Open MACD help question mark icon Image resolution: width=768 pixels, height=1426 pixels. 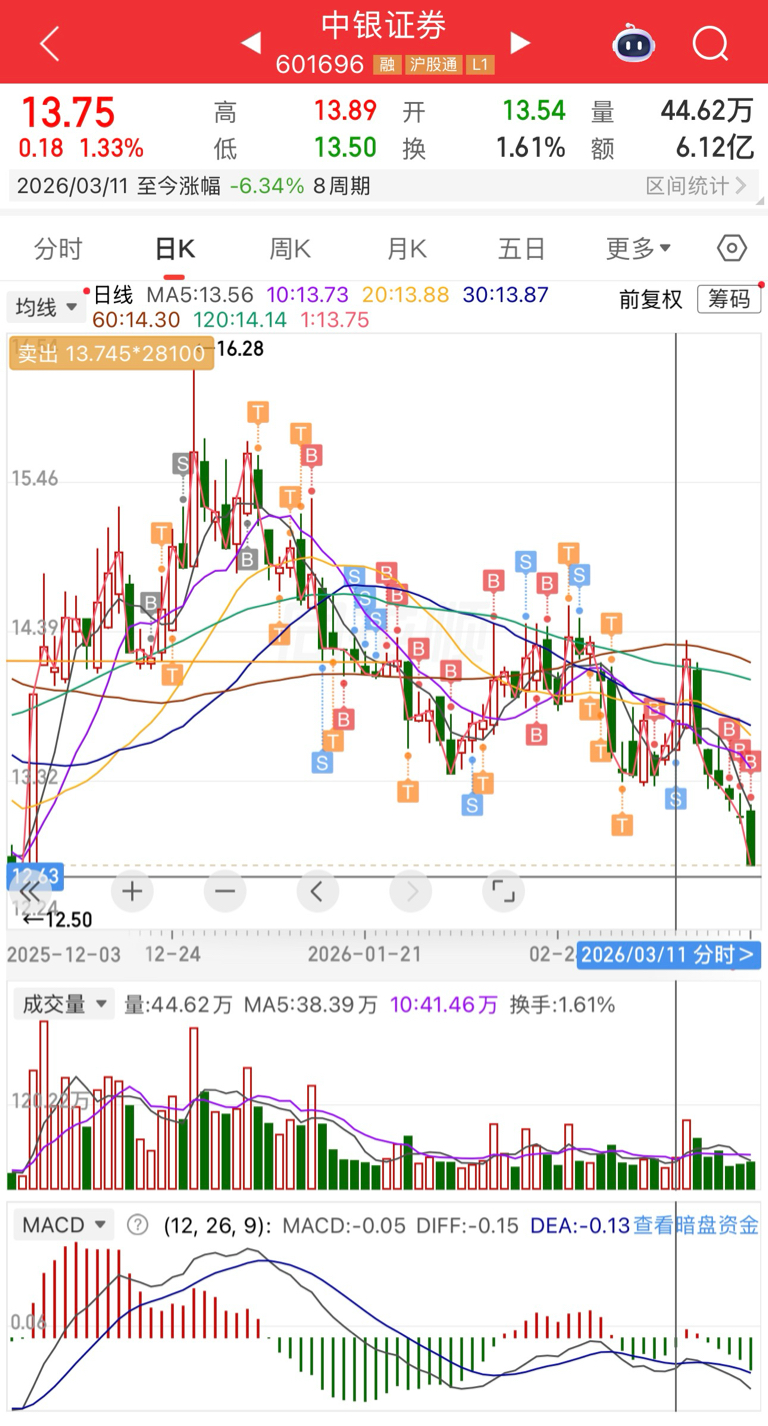pos(137,1225)
